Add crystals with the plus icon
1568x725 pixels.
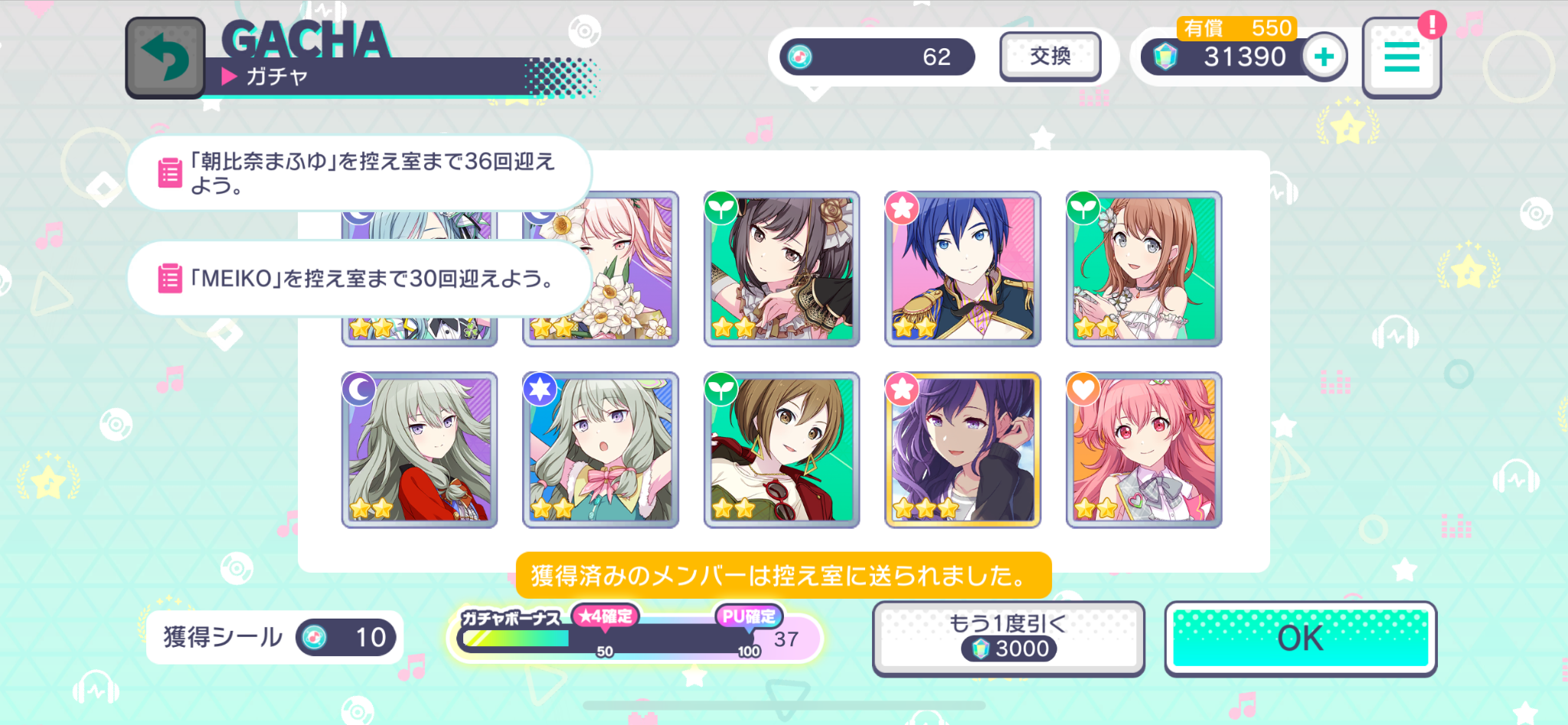tap(1325, 57)
